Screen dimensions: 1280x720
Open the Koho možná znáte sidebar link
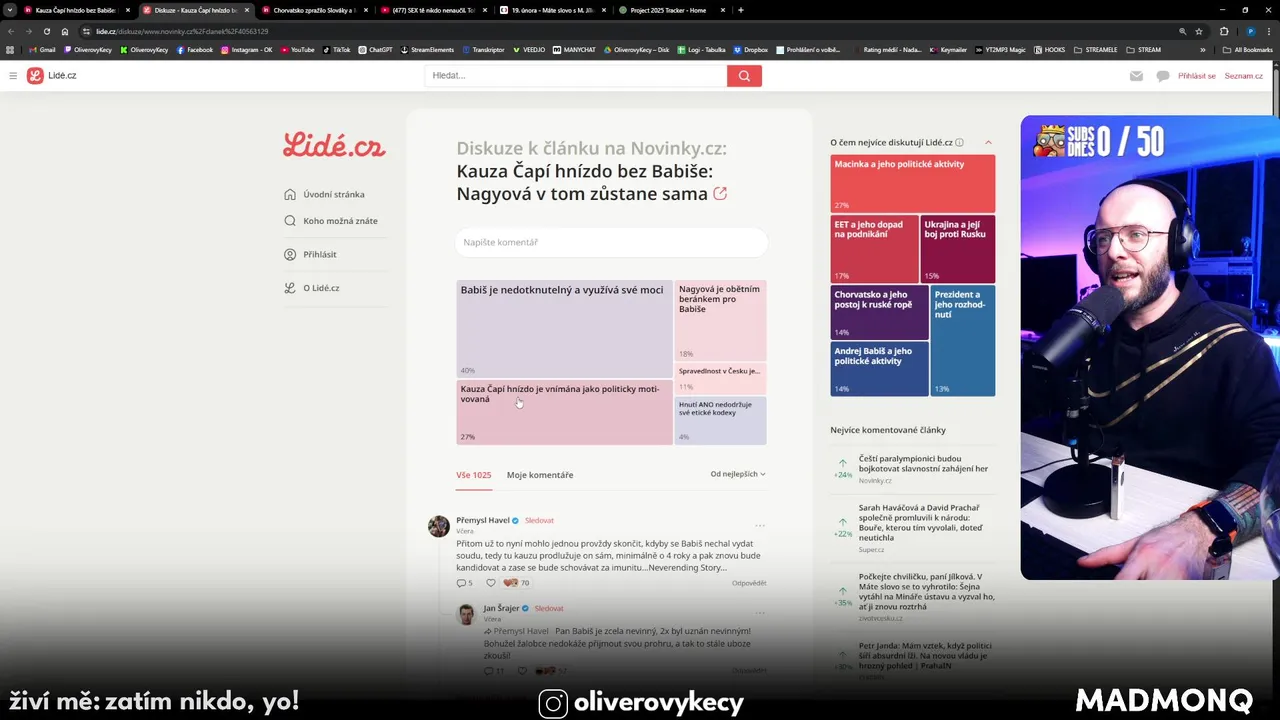(x=340, y=221)
